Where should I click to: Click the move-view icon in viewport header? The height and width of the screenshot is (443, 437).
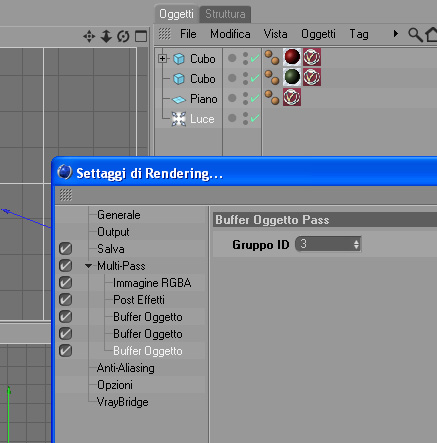89,36
